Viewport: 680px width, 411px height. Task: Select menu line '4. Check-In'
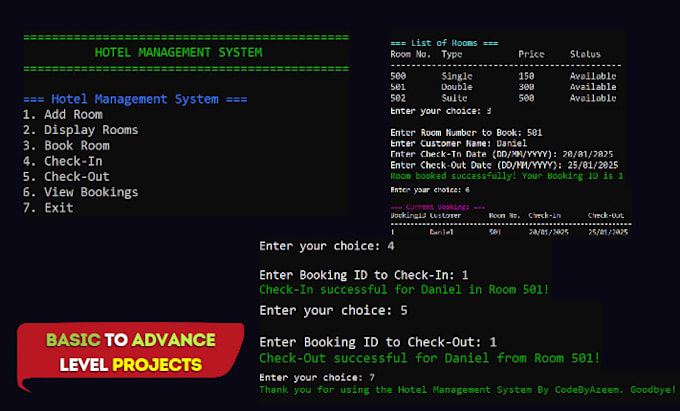(x=63, y=161)
